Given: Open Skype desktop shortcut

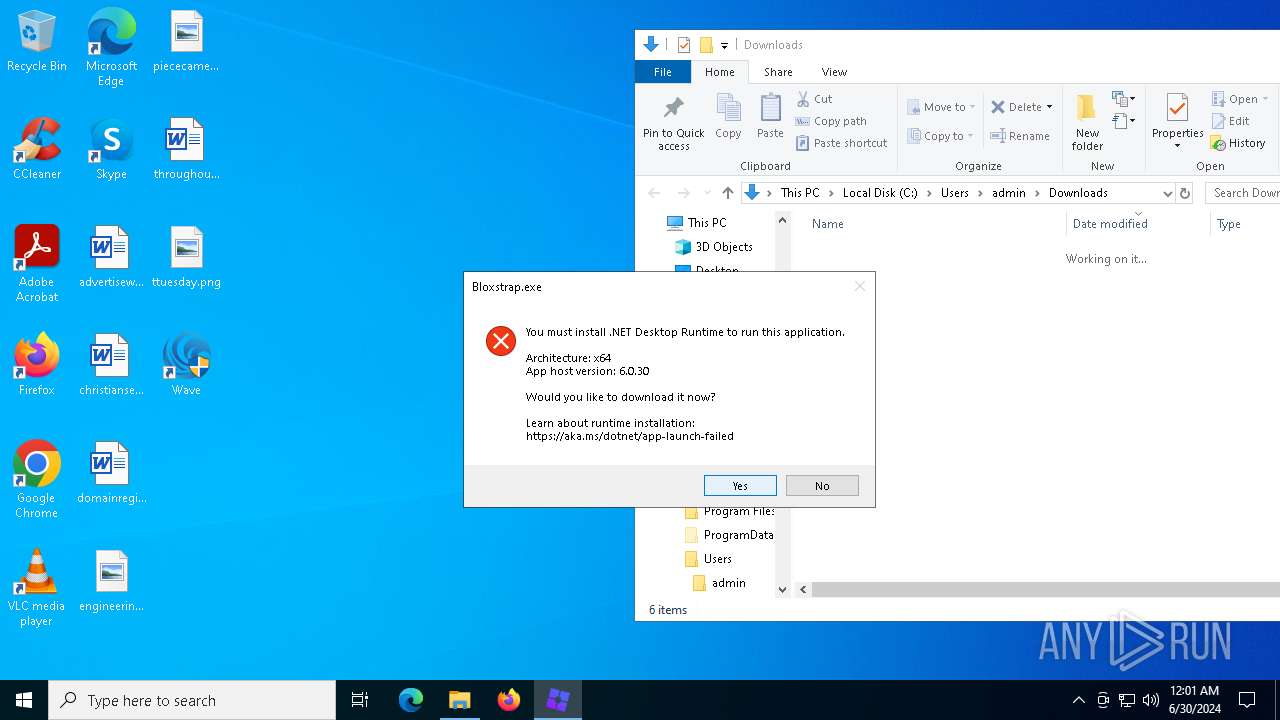Looking at the screenshot, I should click(111, 150).
